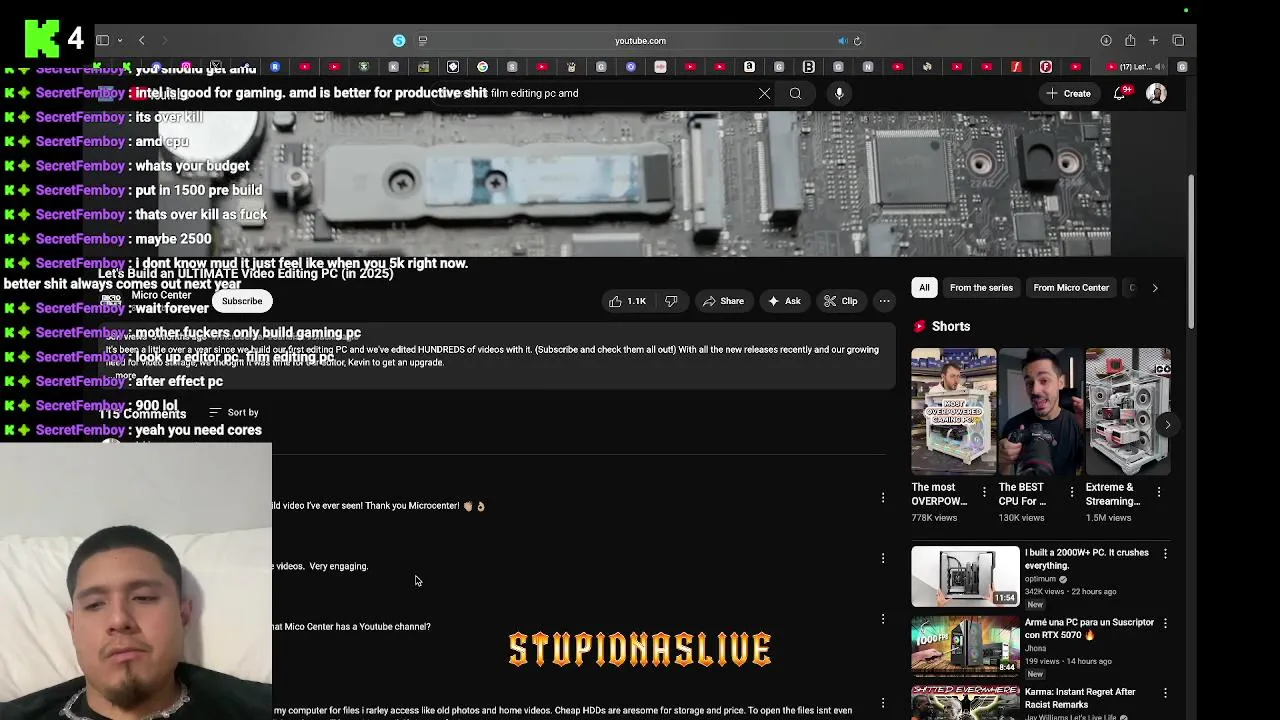Subscribe to Micro Center channel
Viewport: 1280px width, 720px height.
[242, 301]
